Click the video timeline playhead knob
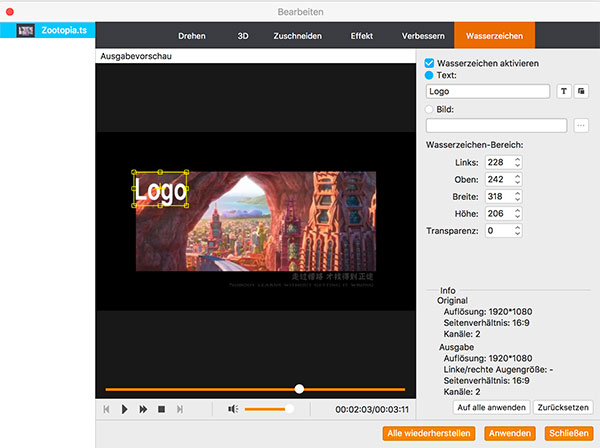Image resolution: width=600 pixels, height=448 pixels. pos(299,389)
